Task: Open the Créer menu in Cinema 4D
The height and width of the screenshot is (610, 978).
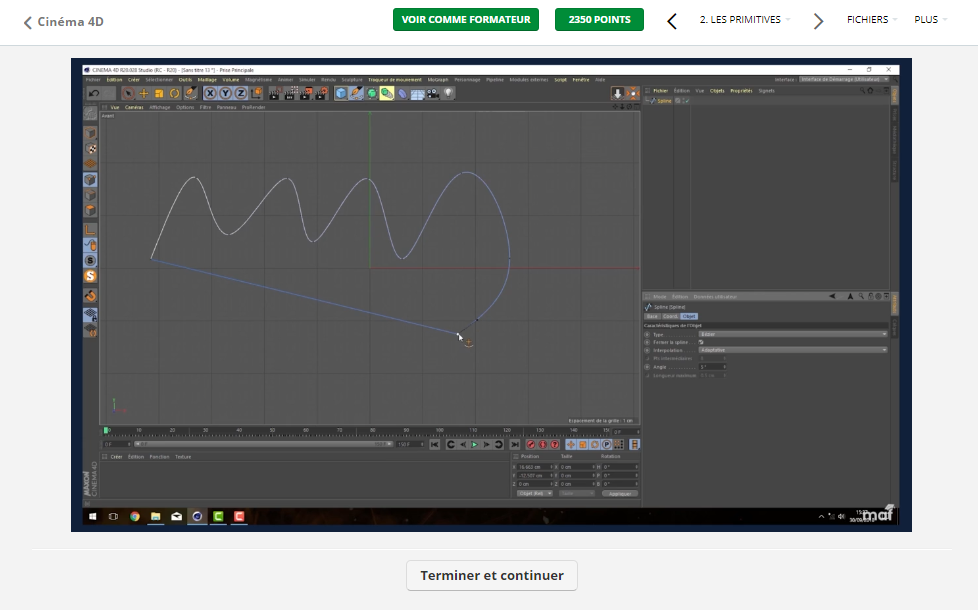Action: [133, 80]
